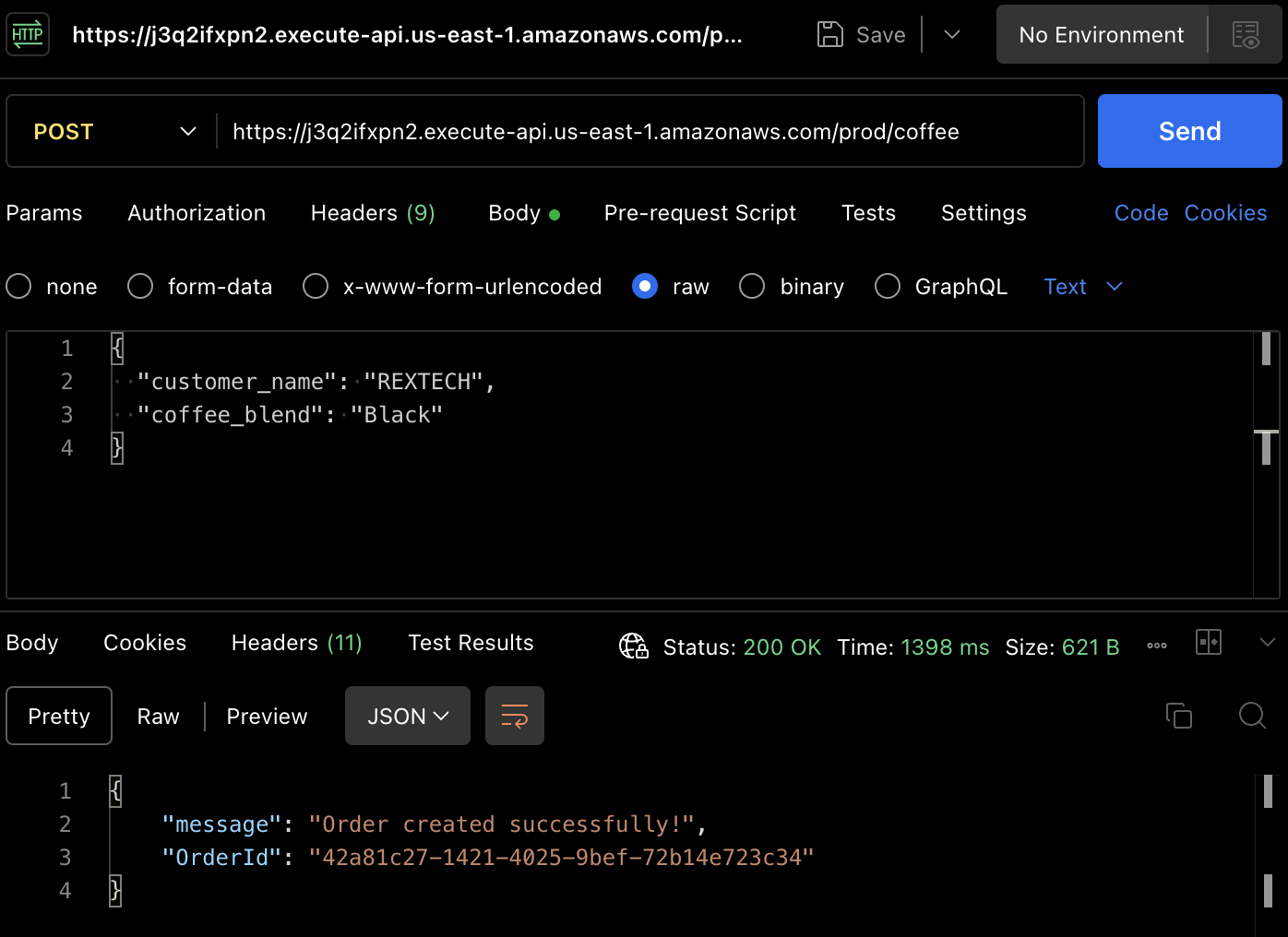Open the Pre-request Script tab
The height and width of the screenshot is (937, 1288).
[x=700, y=213]
